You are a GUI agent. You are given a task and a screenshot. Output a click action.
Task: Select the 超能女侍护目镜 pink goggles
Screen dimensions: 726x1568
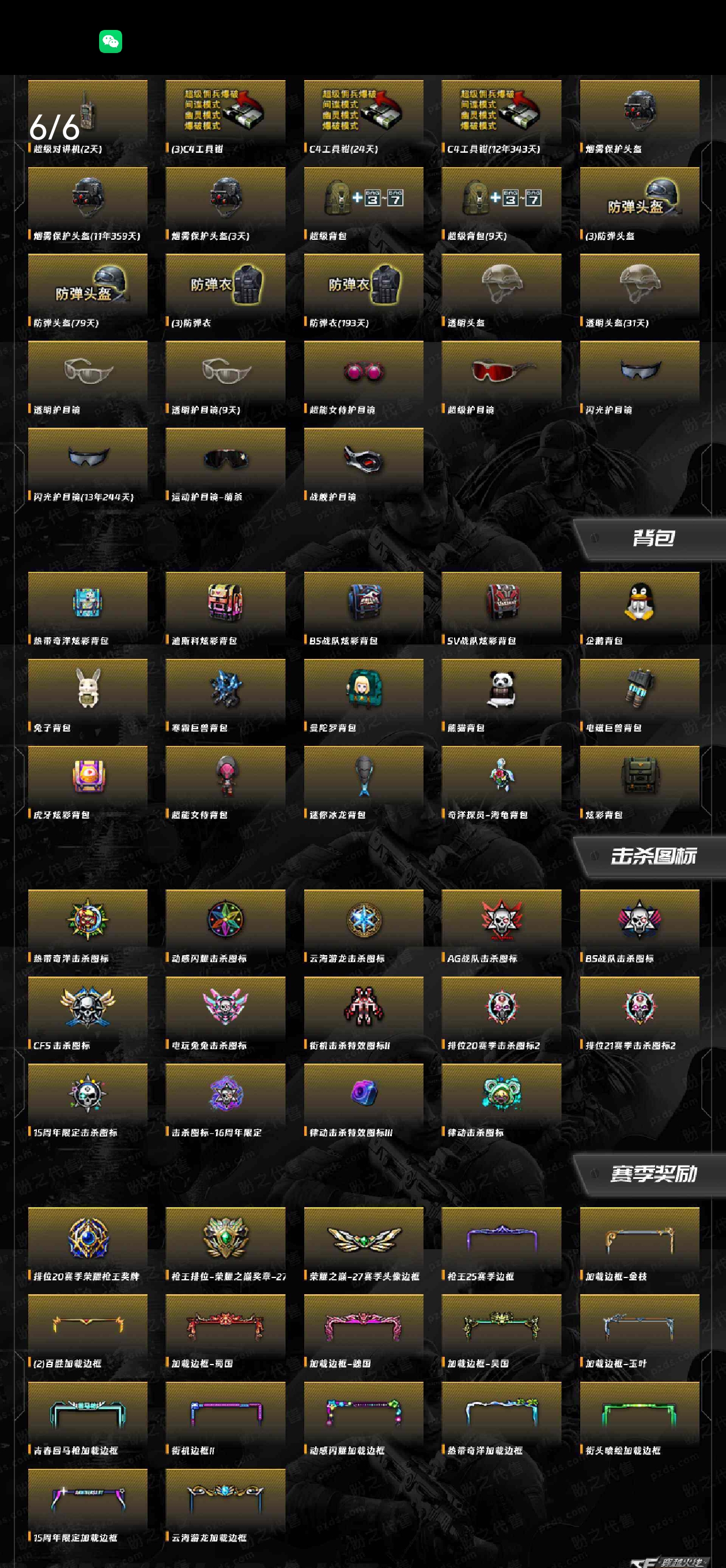(x=364, y=371)
